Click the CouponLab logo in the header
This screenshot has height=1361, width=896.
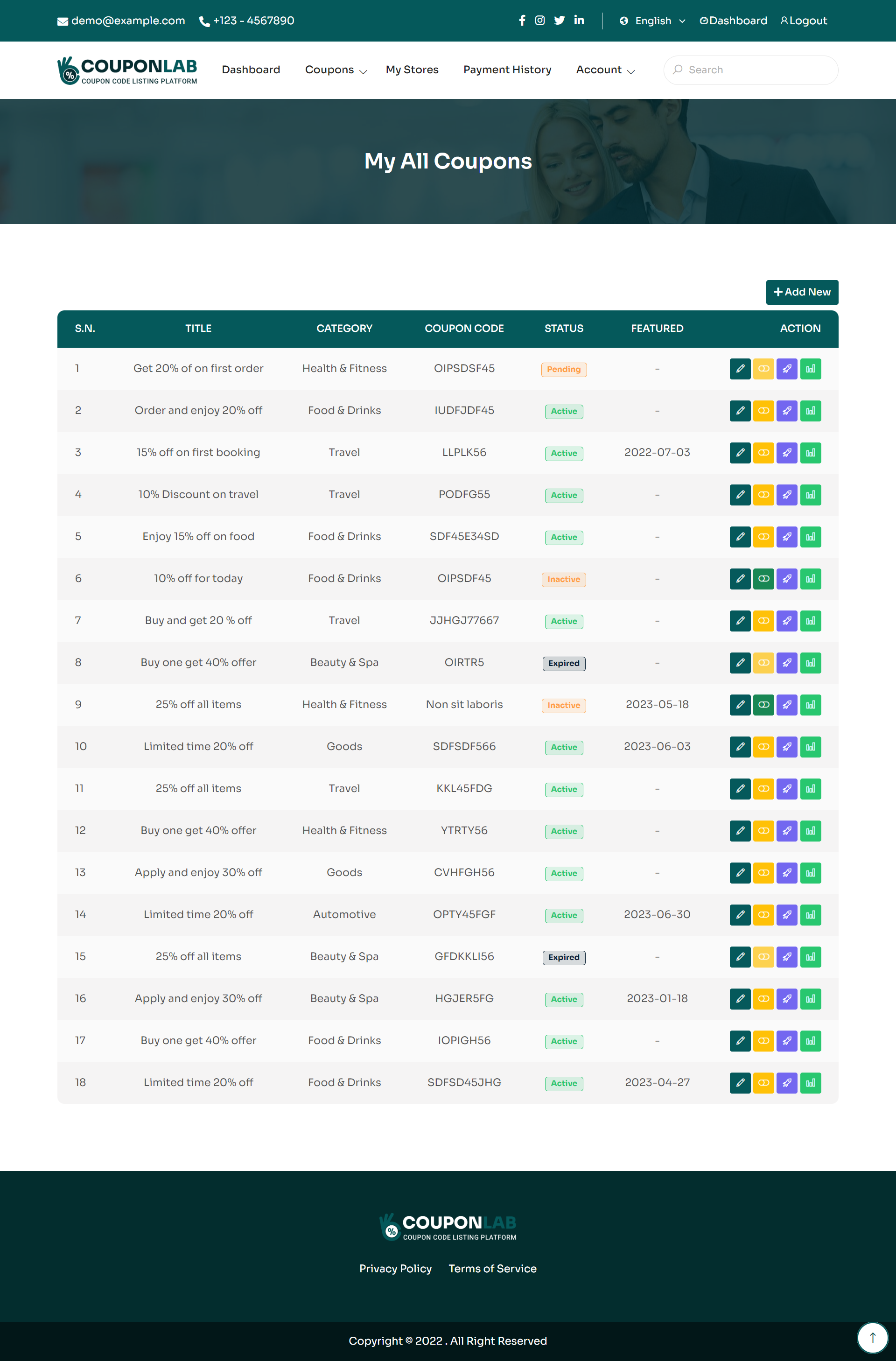coord(127,70)
